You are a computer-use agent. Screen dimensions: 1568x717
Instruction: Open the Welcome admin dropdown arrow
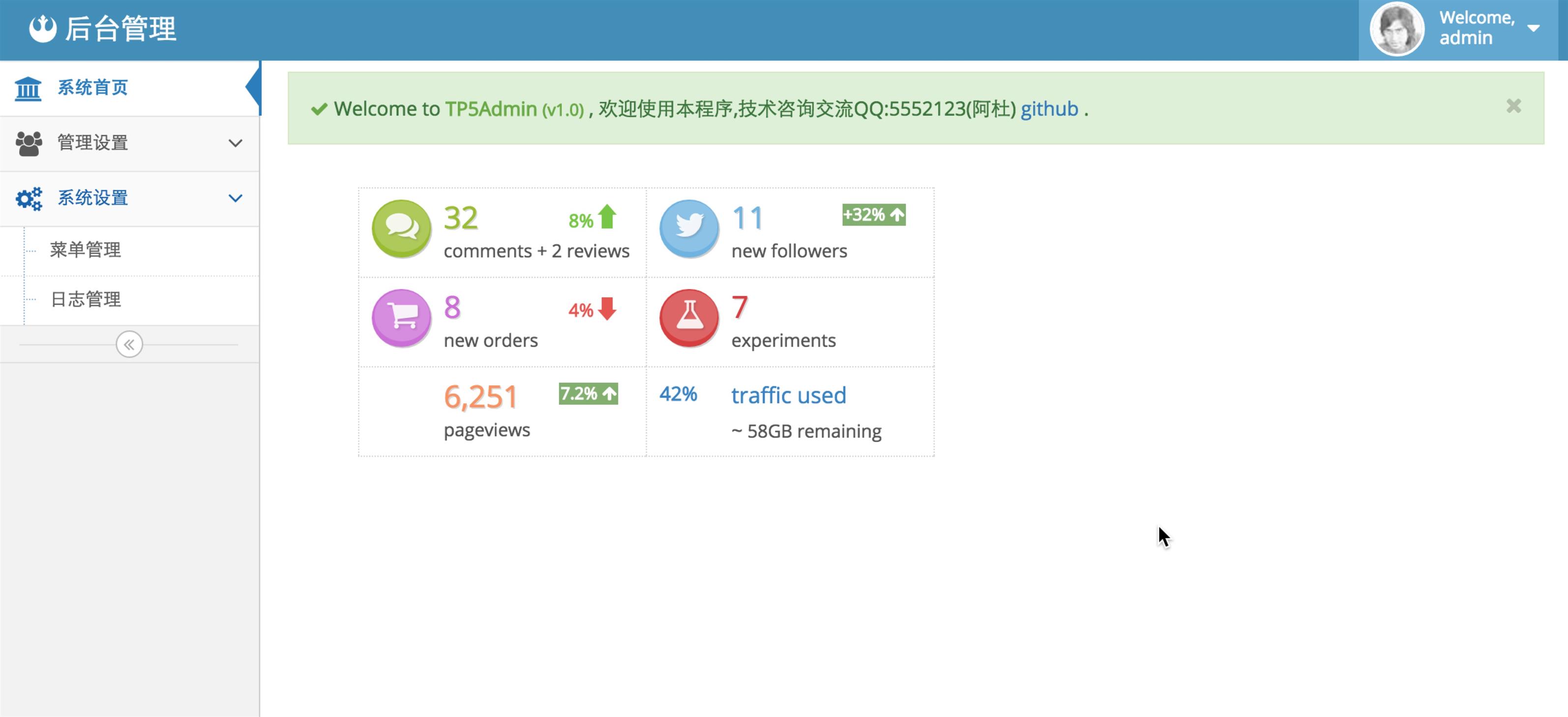(x=1533, y=29)
